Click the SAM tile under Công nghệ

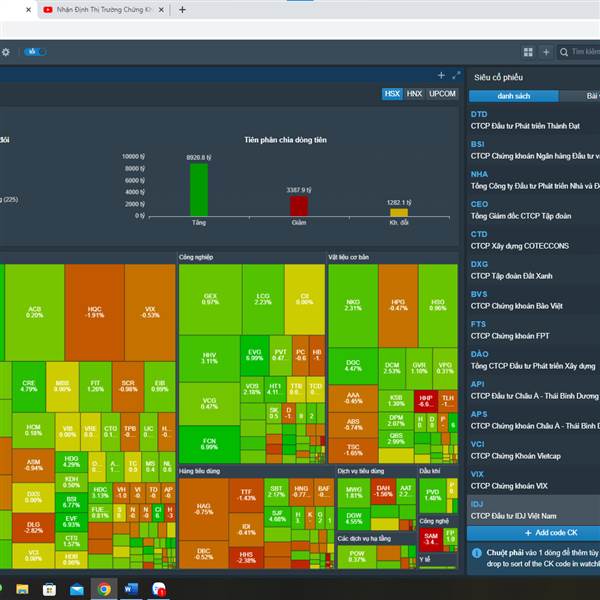431,539
